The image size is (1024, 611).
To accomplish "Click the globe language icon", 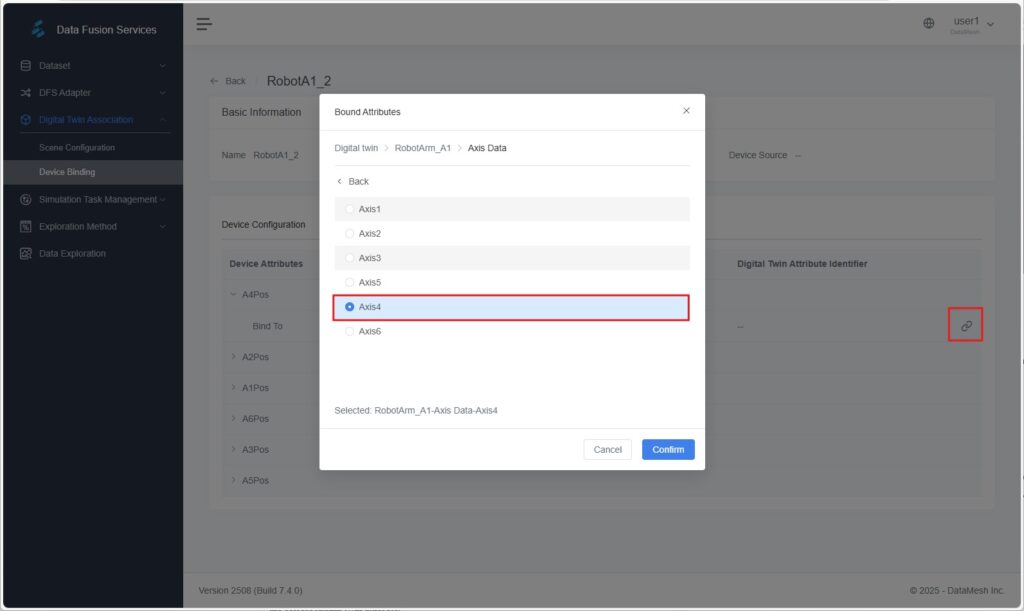I will click(929, 24).
